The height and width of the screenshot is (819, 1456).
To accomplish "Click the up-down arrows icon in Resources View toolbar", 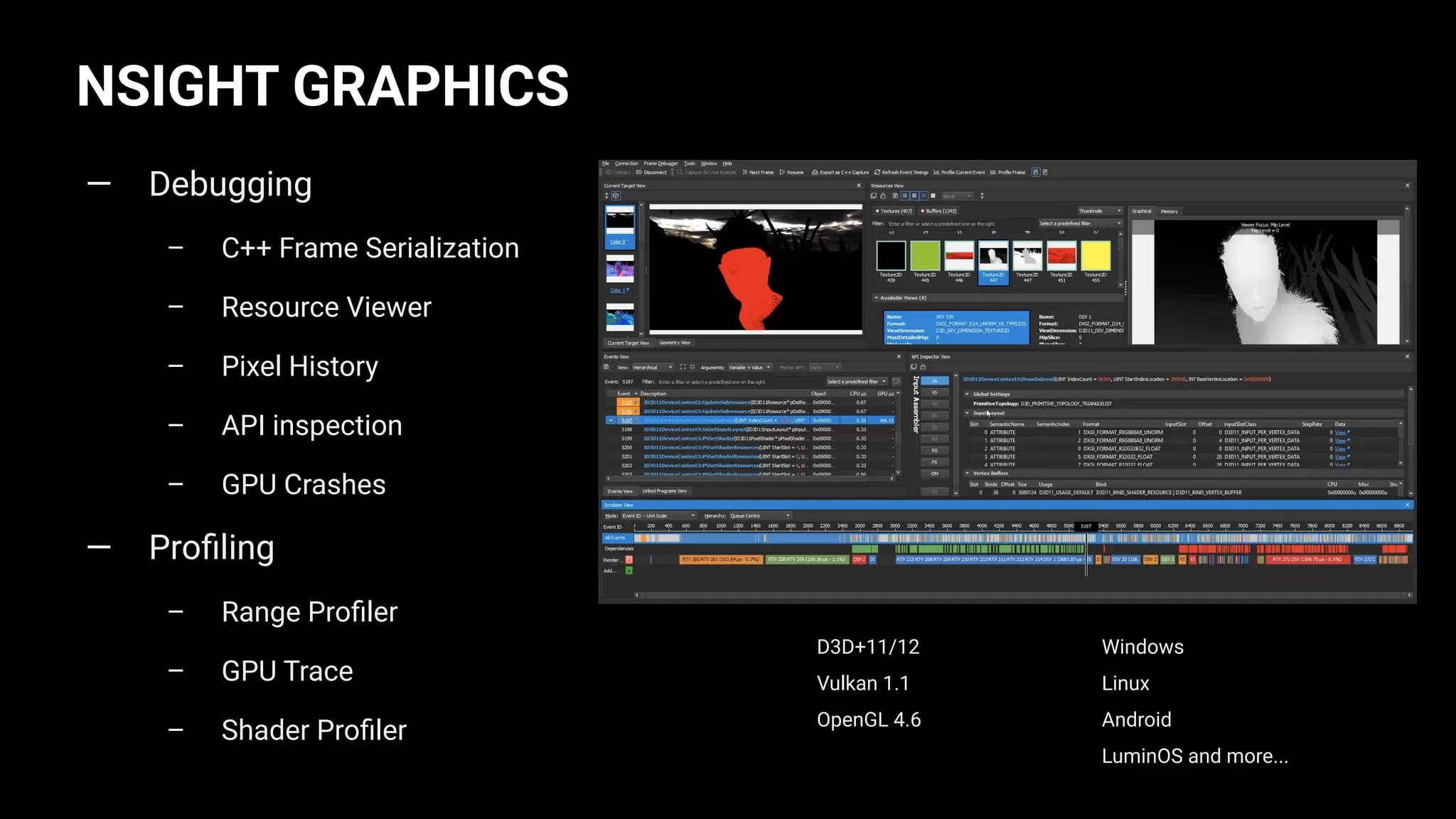I will 982,196.
